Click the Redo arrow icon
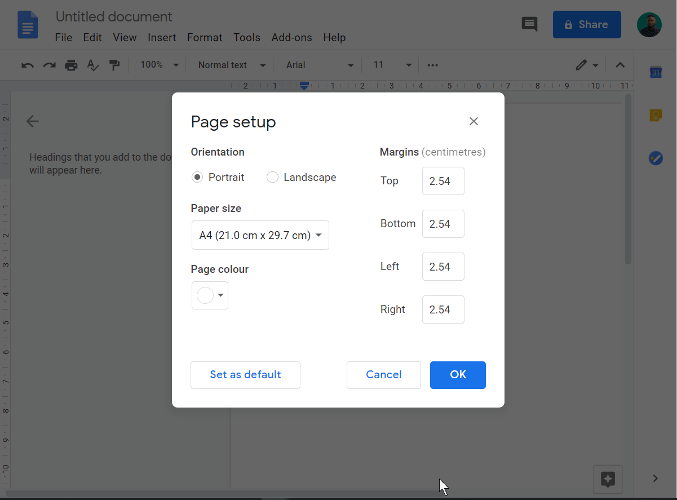677x500 pixels. click(x=49, y=65)
